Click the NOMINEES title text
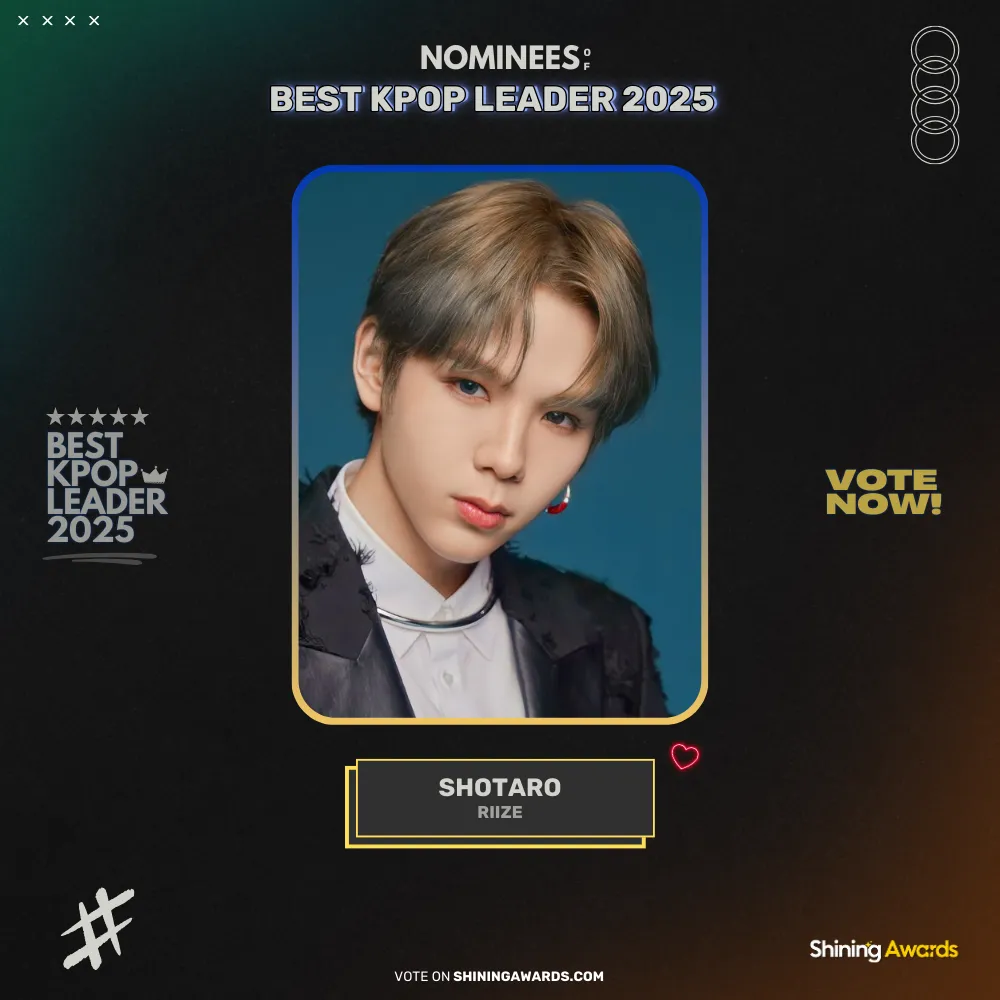This screenshot has width=1000, height=1000. (x=500, y=57)
